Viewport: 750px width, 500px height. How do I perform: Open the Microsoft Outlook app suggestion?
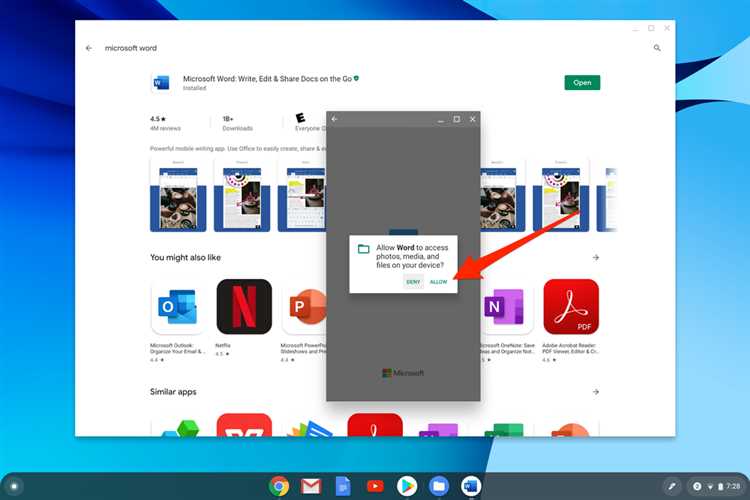pos(178,306)
